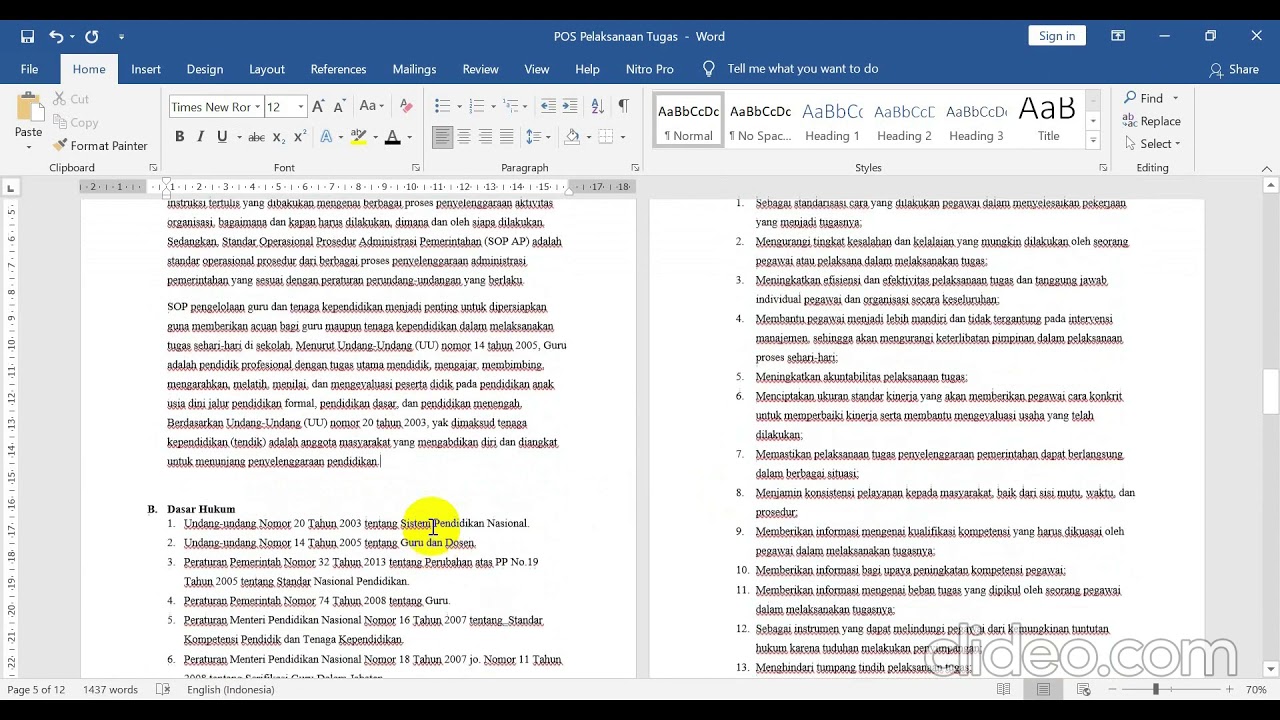Apply the Title style

click(x=1048, y=121)
